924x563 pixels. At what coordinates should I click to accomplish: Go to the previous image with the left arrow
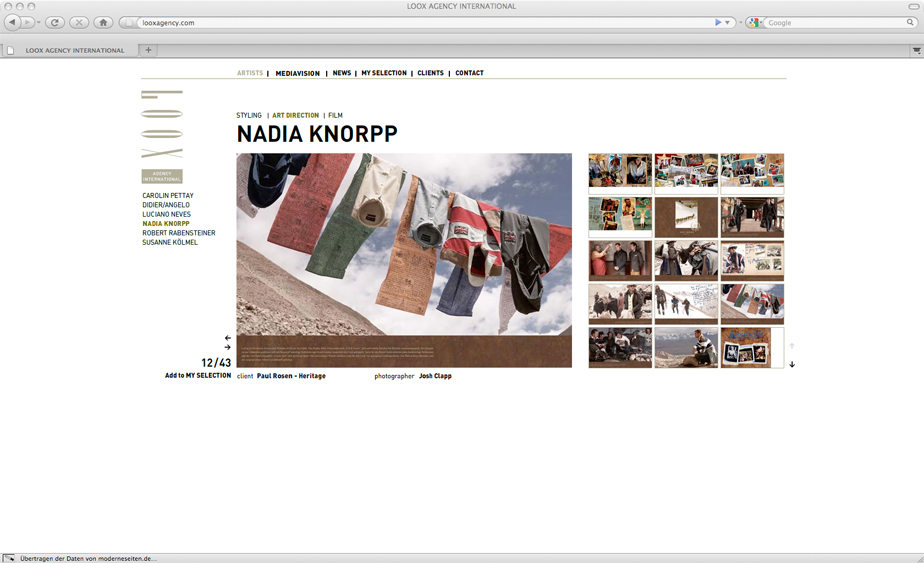[228, 338]
